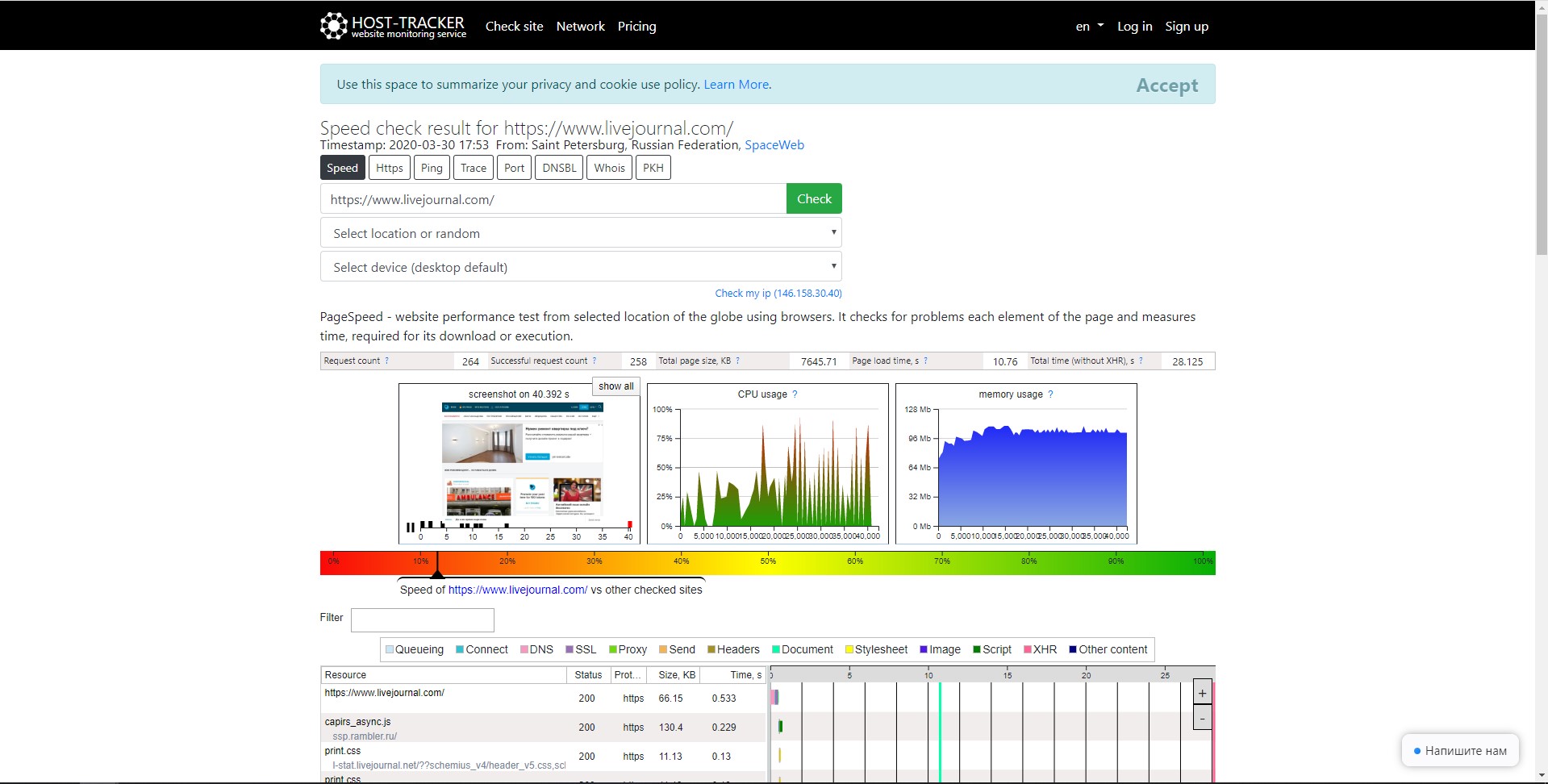Viewport: 1548px width, 784px height.
Task: Click the Total page size help icon
Action: coord(737,361)
